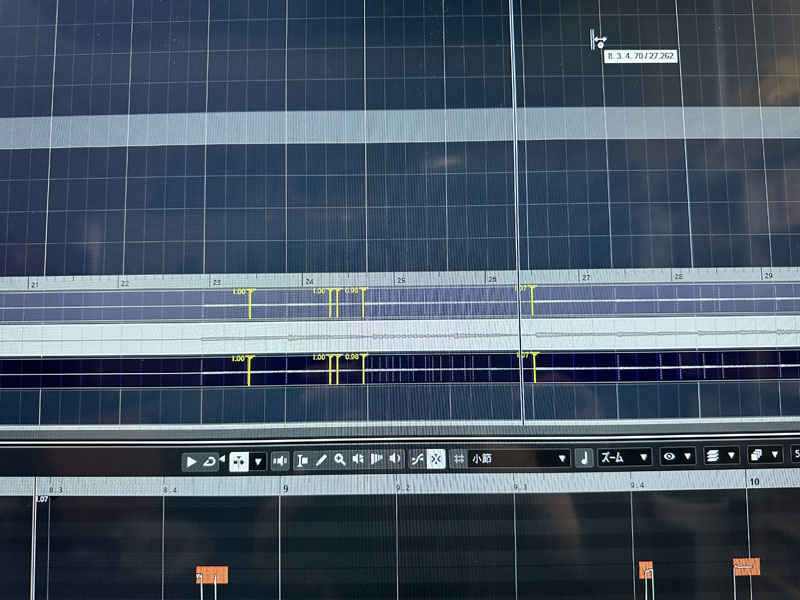The image size is (800, 600).
Task: Click position 9.4 on the lower editor ruler
Action: tap(637, 485)
